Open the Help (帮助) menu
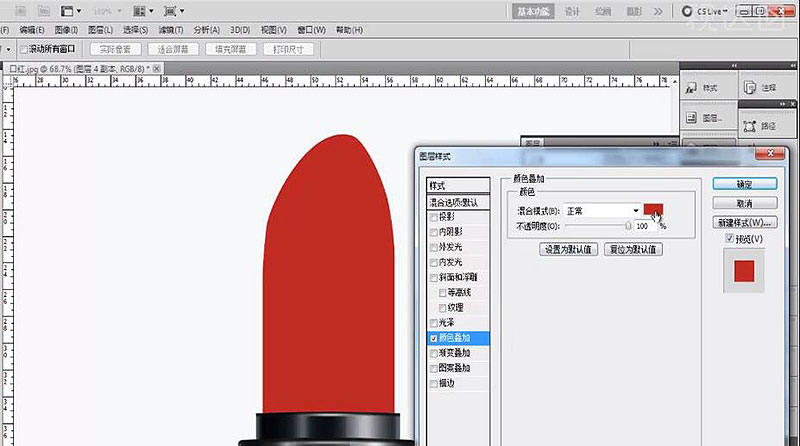The width and height of the screenshot is (800, 446). point(349,30)
